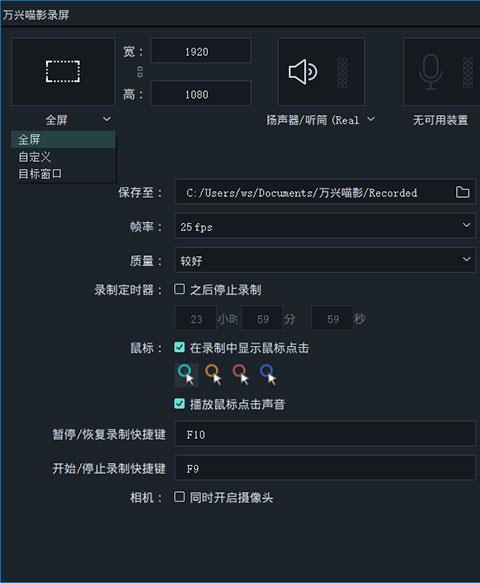Image resolution: width=480 pixels, height=583 pixels.
Task: Click the F10 pause/resume hotkey field
Action: click(x=325, y=434)
